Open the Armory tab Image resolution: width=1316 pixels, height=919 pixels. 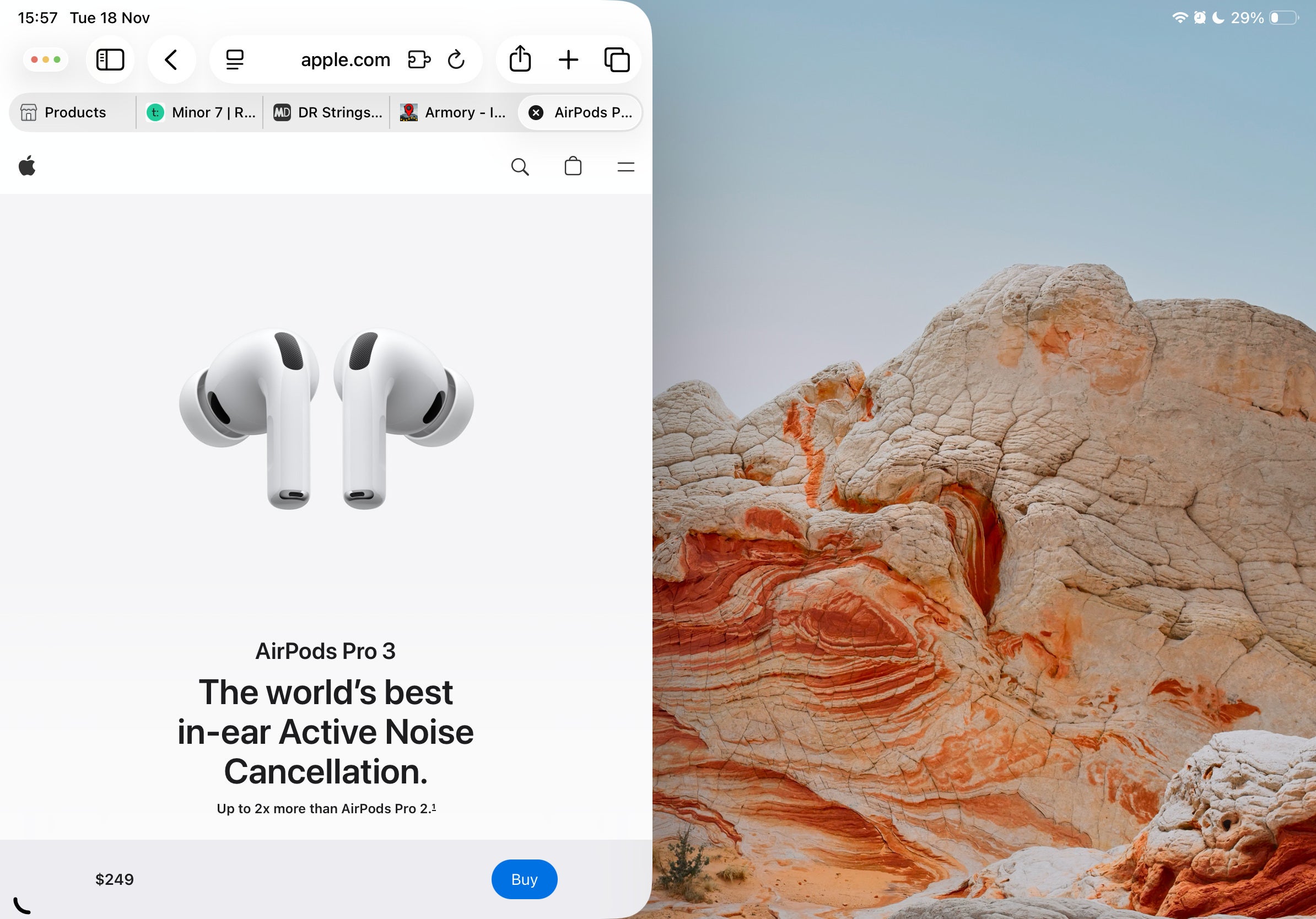pos(453,112)
